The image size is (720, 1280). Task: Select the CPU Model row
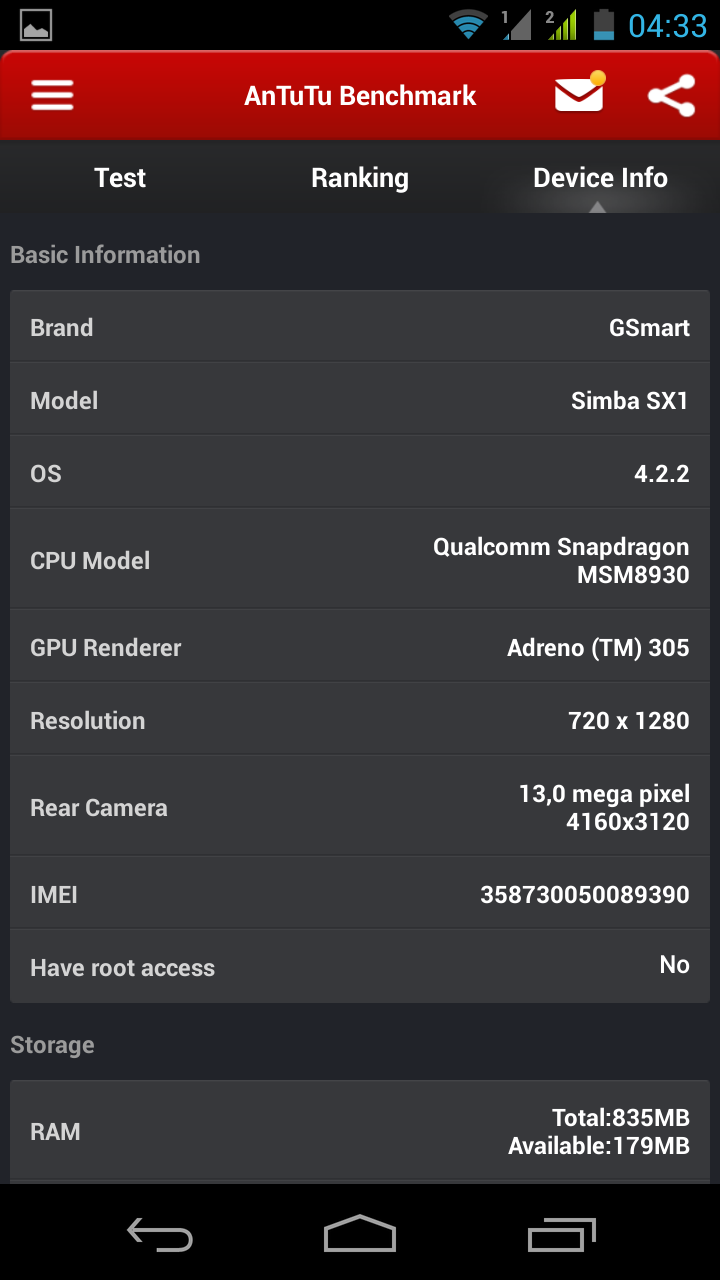coord(360,560)
